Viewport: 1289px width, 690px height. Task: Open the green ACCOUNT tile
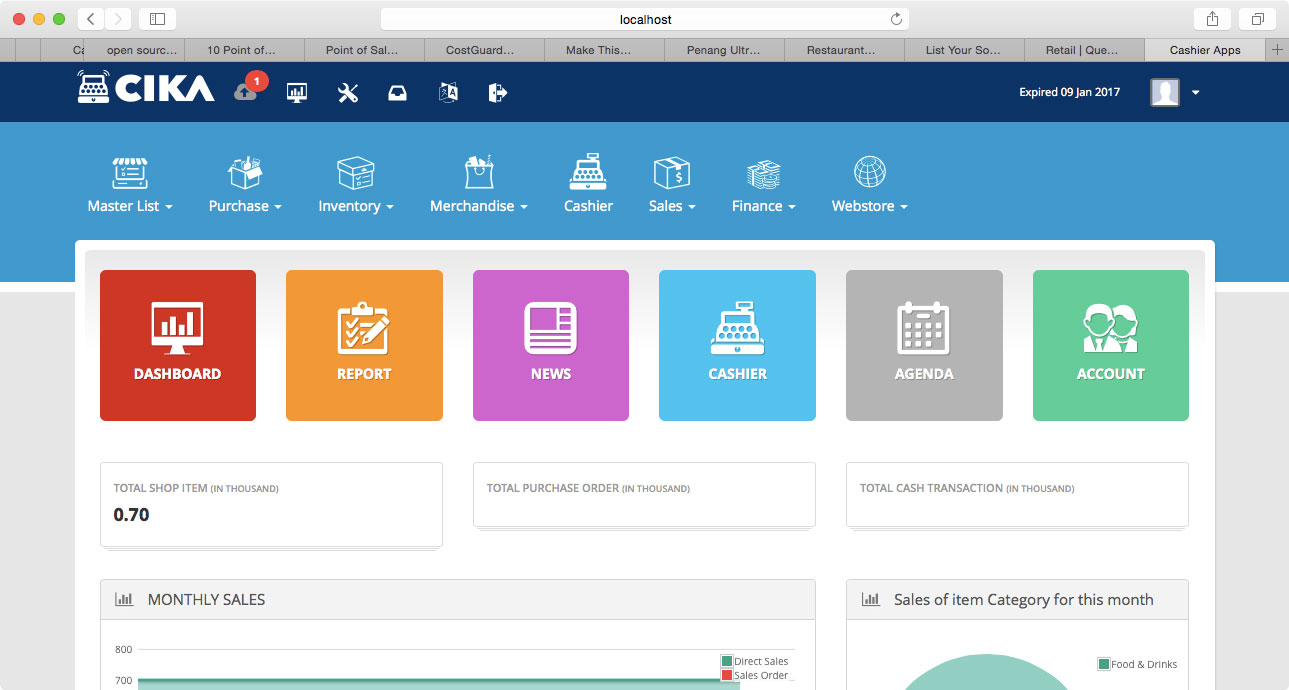coord(1110,345)
